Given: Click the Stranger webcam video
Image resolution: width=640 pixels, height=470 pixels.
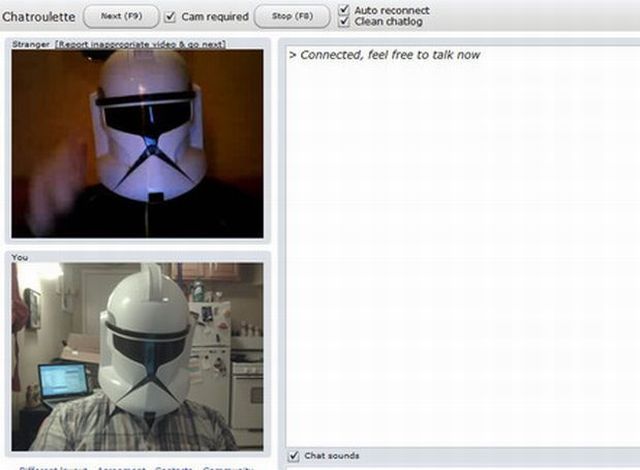Looking at the screenshot, I should tap(138, 144).
